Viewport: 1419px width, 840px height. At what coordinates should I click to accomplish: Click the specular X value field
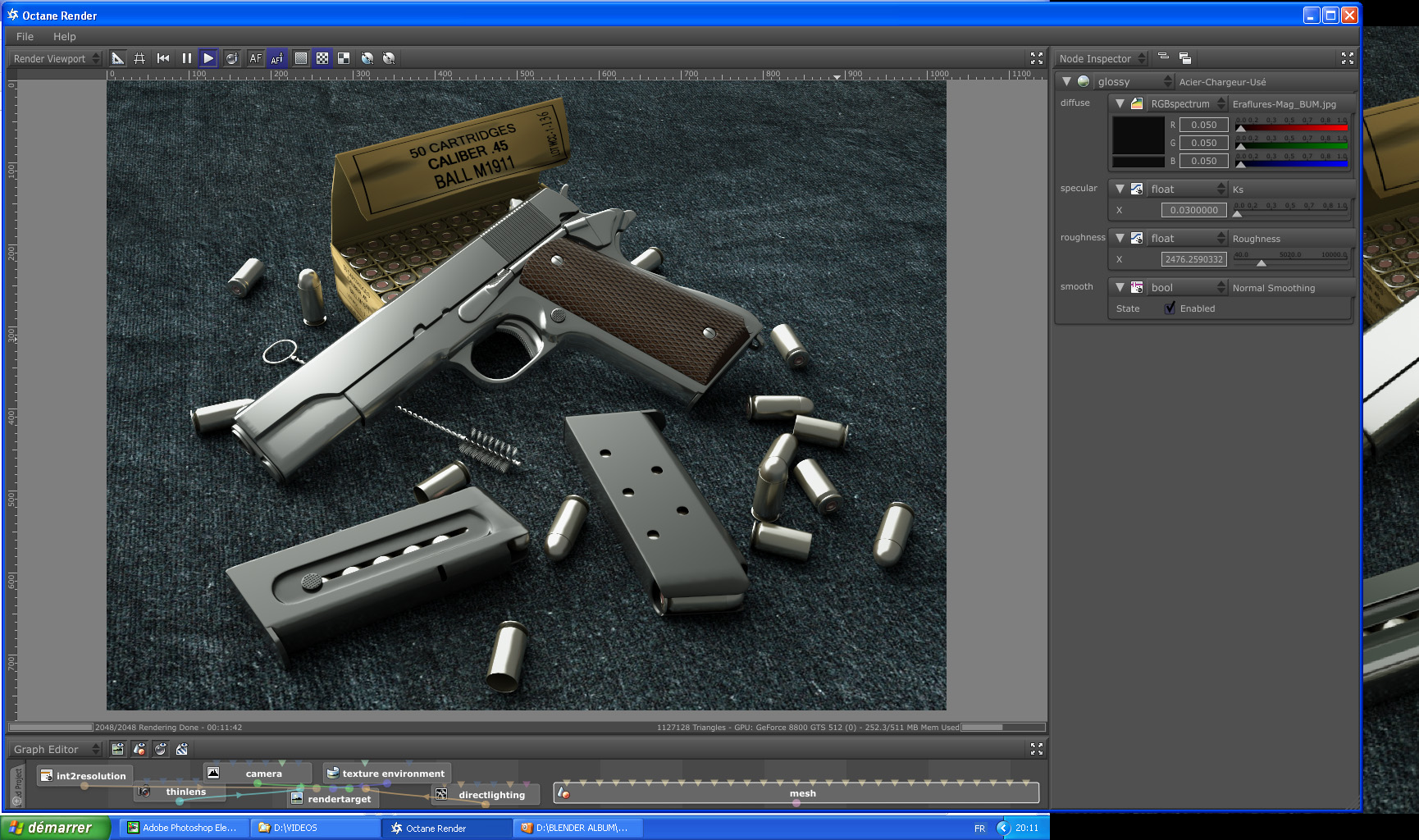1194,210
